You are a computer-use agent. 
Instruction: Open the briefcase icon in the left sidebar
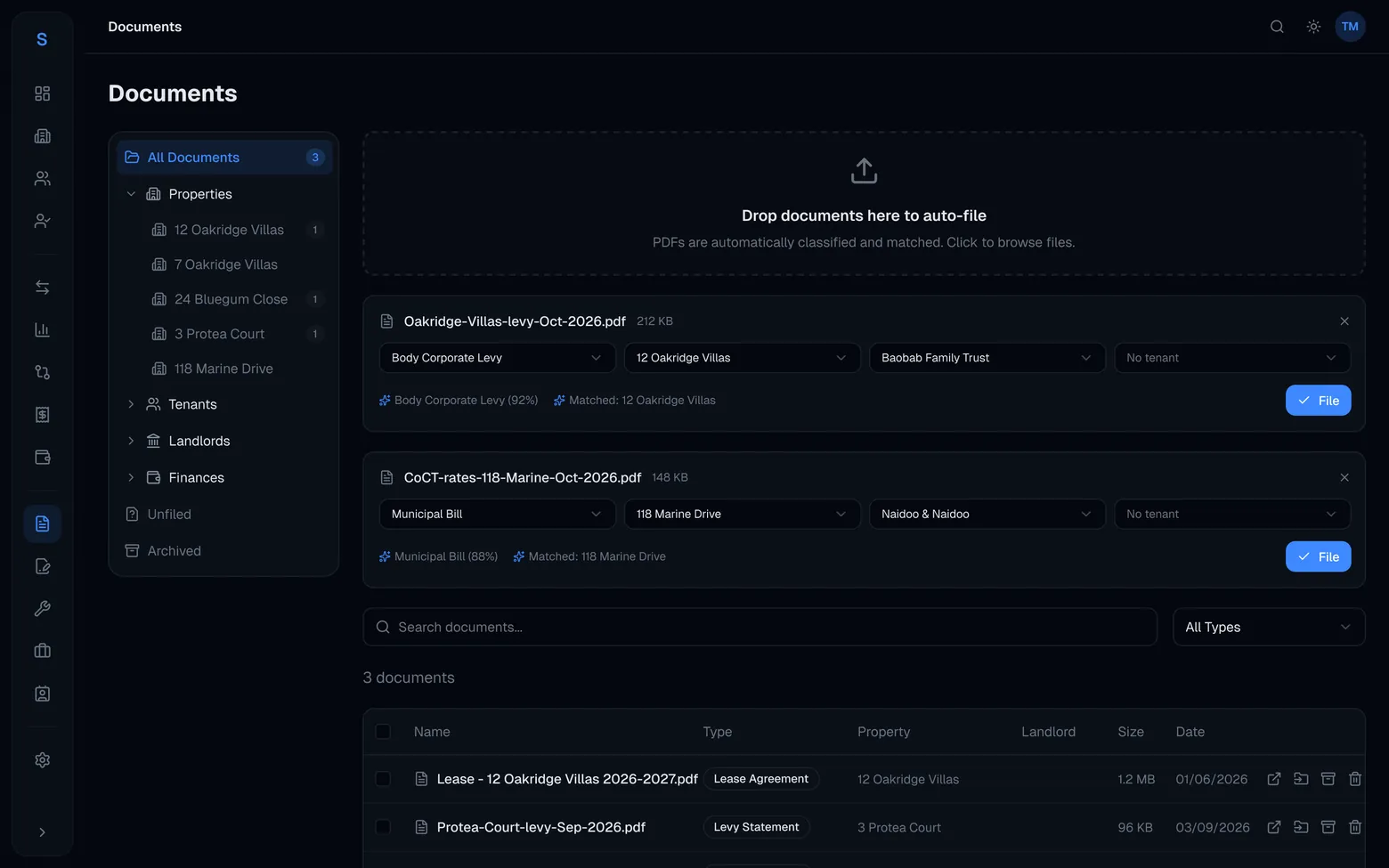pyautogui.click(x=42, y=651)
